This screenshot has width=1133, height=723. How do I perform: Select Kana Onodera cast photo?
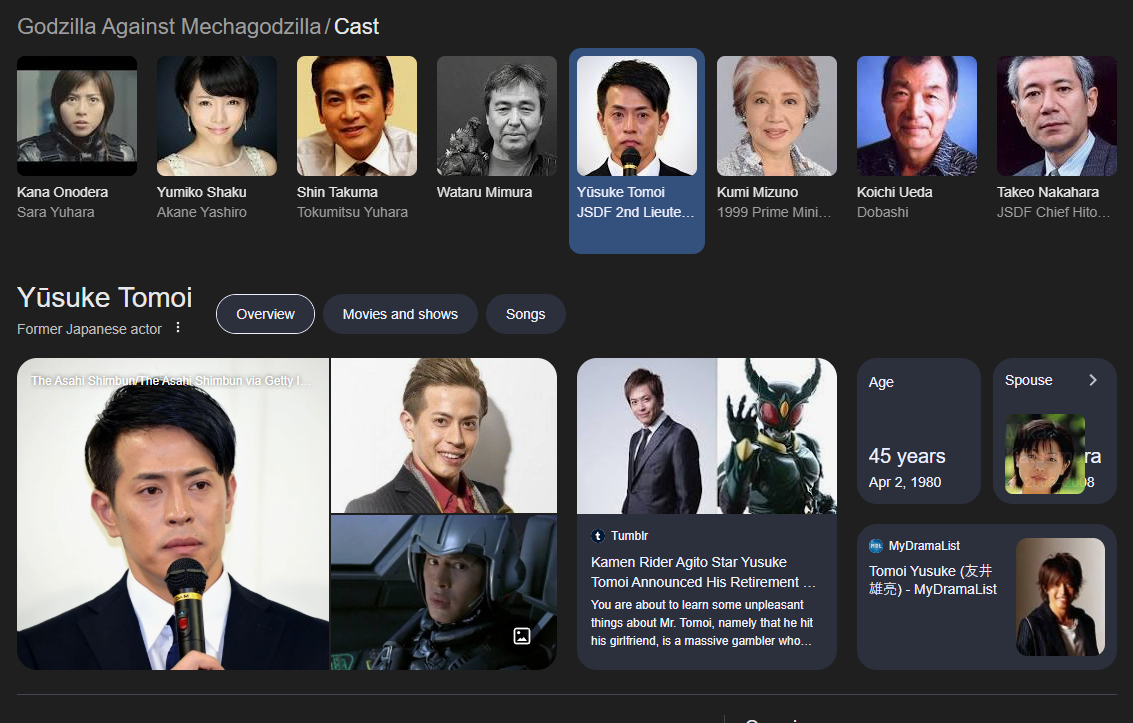[x=77, y=116]
